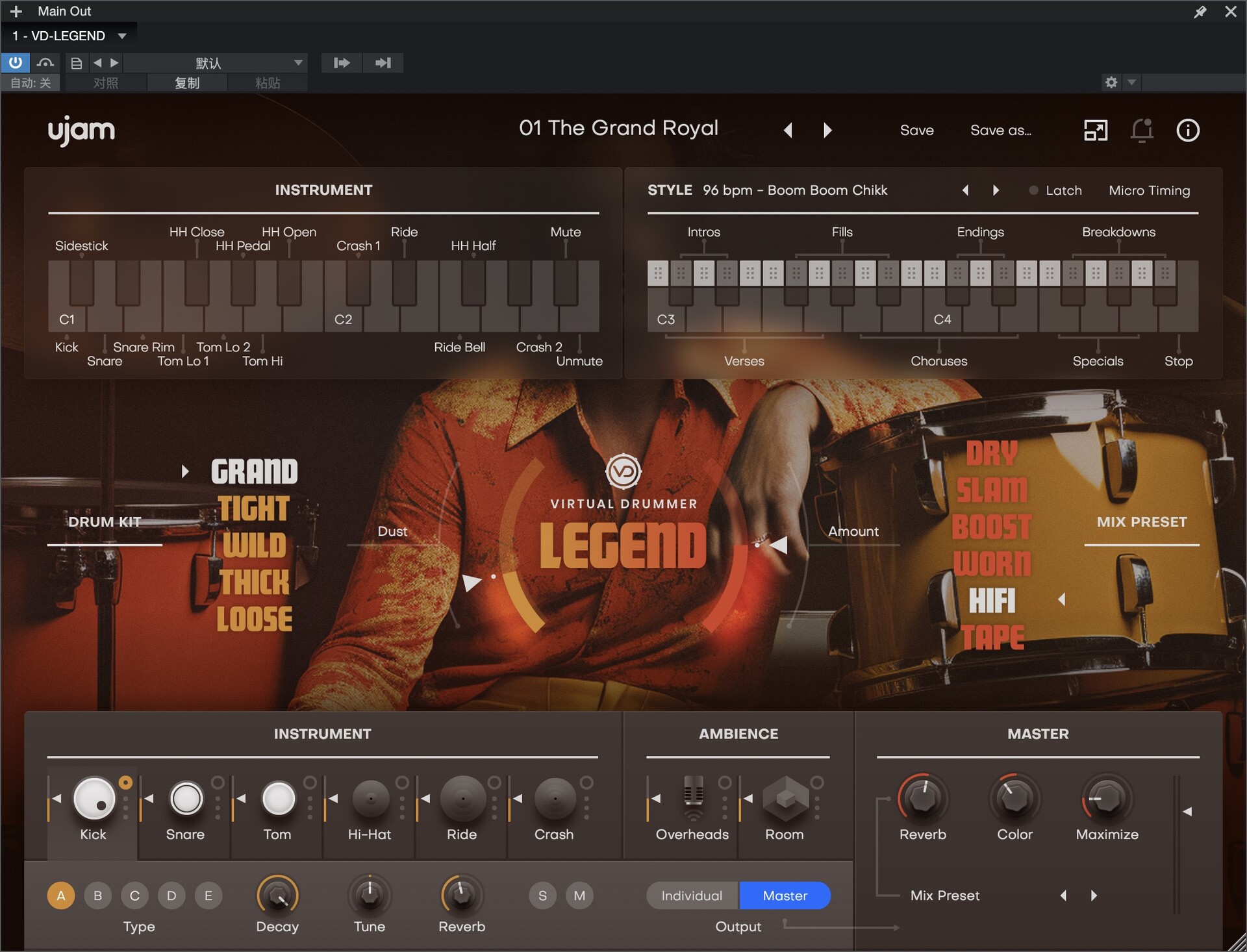Click Save as... button

tap(1000, 130)
